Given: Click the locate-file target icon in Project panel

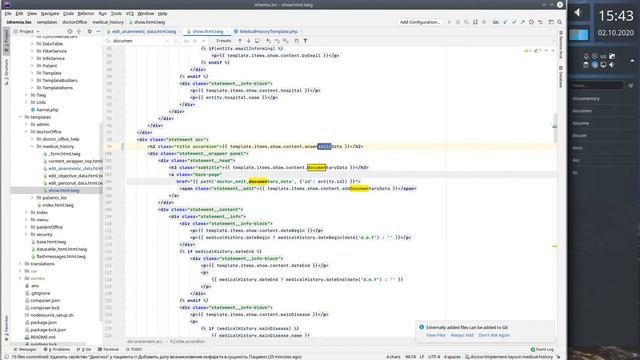Looking at the screenshot, I should pyautogui.click(x=70, y=31).
